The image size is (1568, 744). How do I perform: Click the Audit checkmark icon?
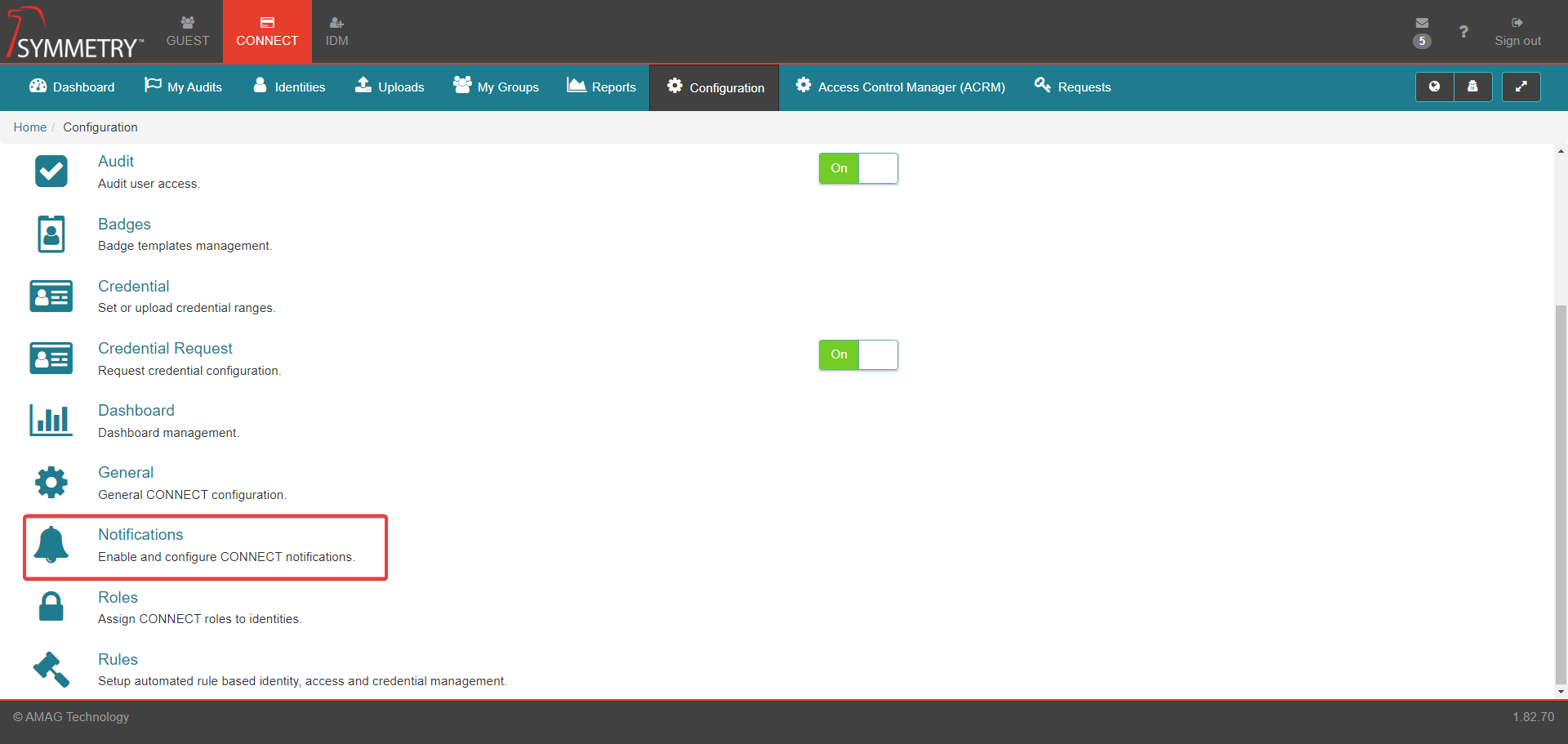[51, 172]
